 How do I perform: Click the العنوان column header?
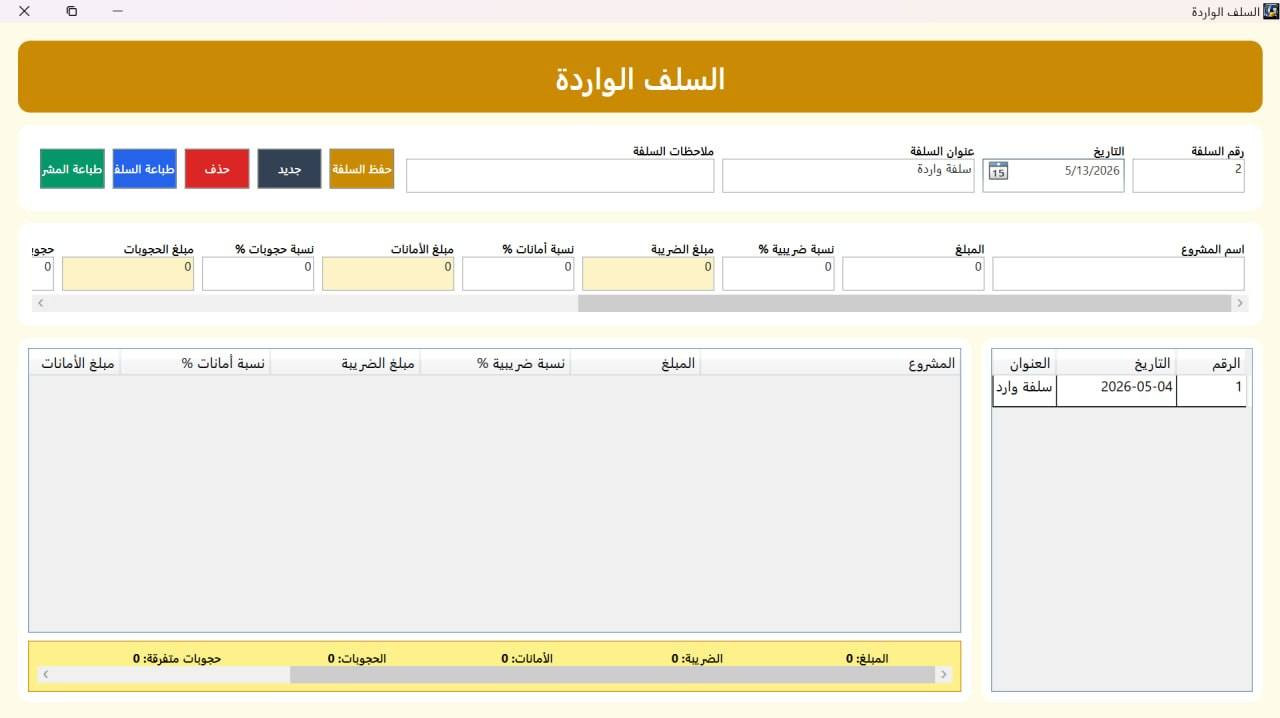(x=1024, y=364)
